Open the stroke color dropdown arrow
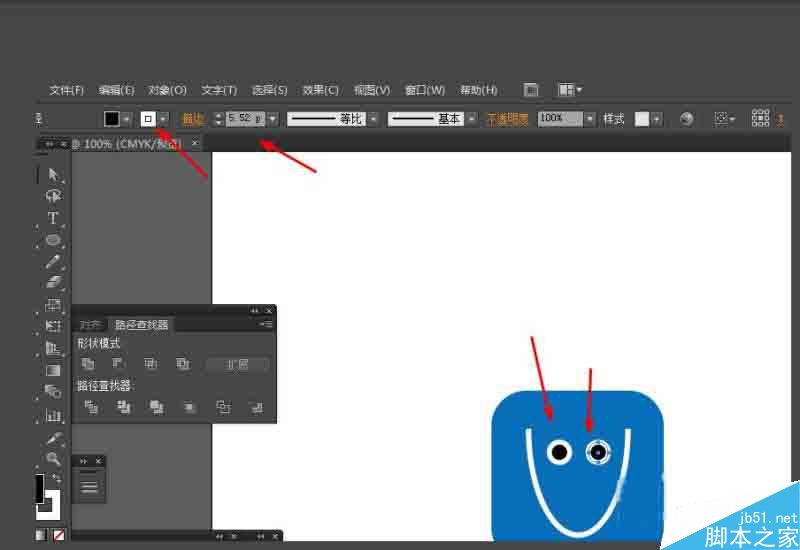The height and width of the screenshot is (550, 800). [x=163, y=119]
